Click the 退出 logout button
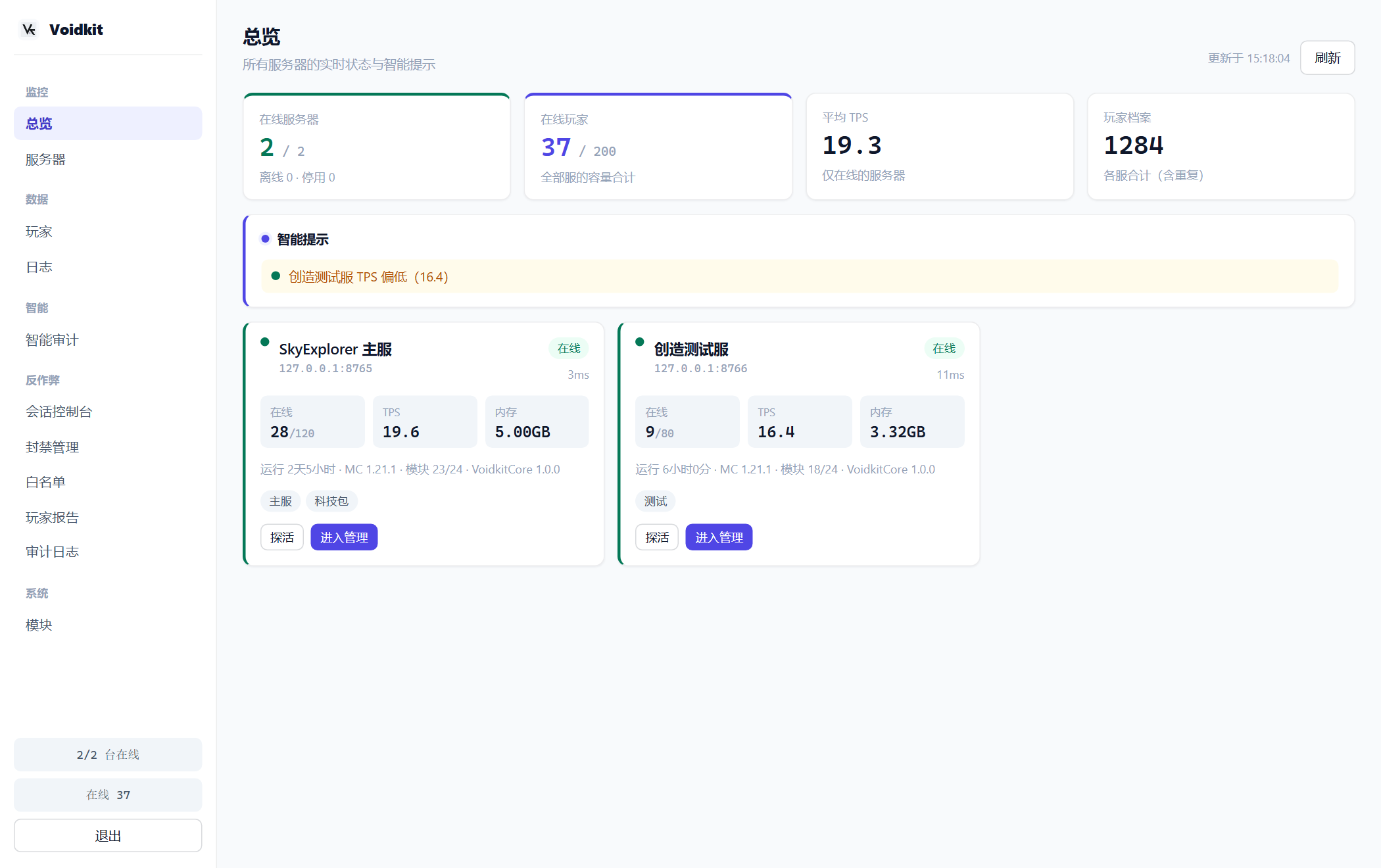The height and width of the screenshot is (868, 1381). coord(108,835)
